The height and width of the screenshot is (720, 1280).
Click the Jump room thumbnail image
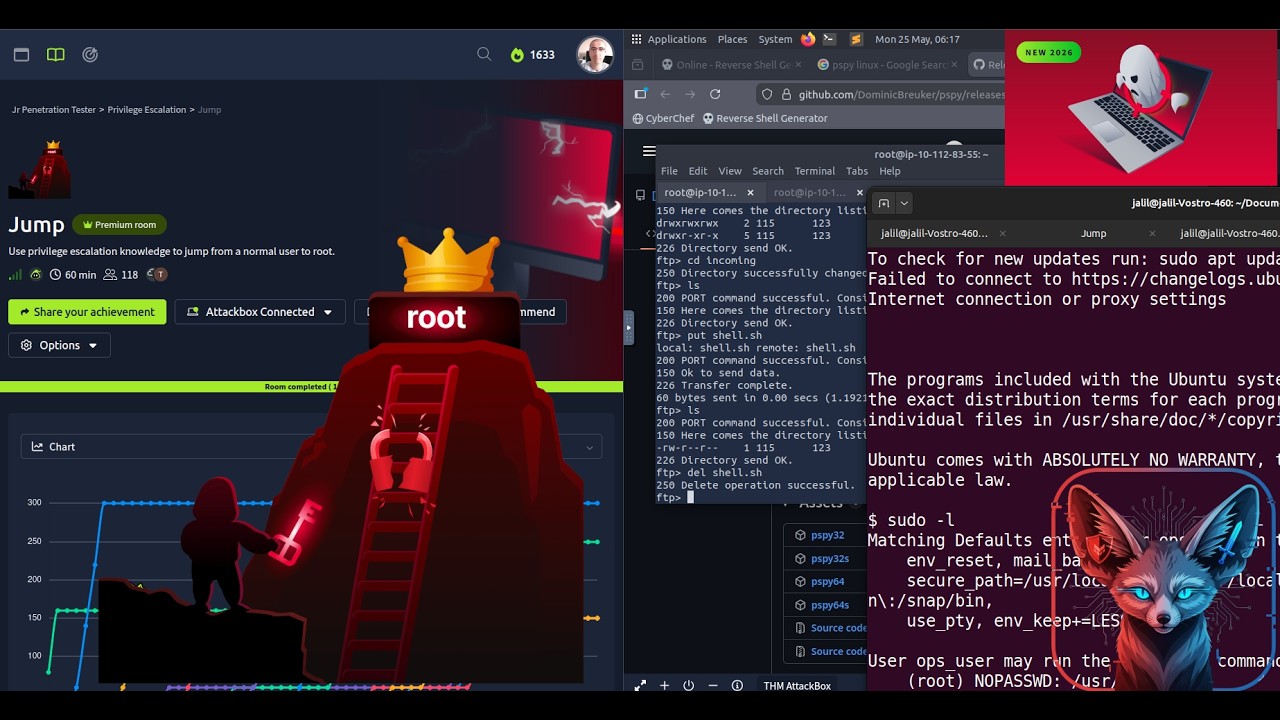(x=40, y=169)
